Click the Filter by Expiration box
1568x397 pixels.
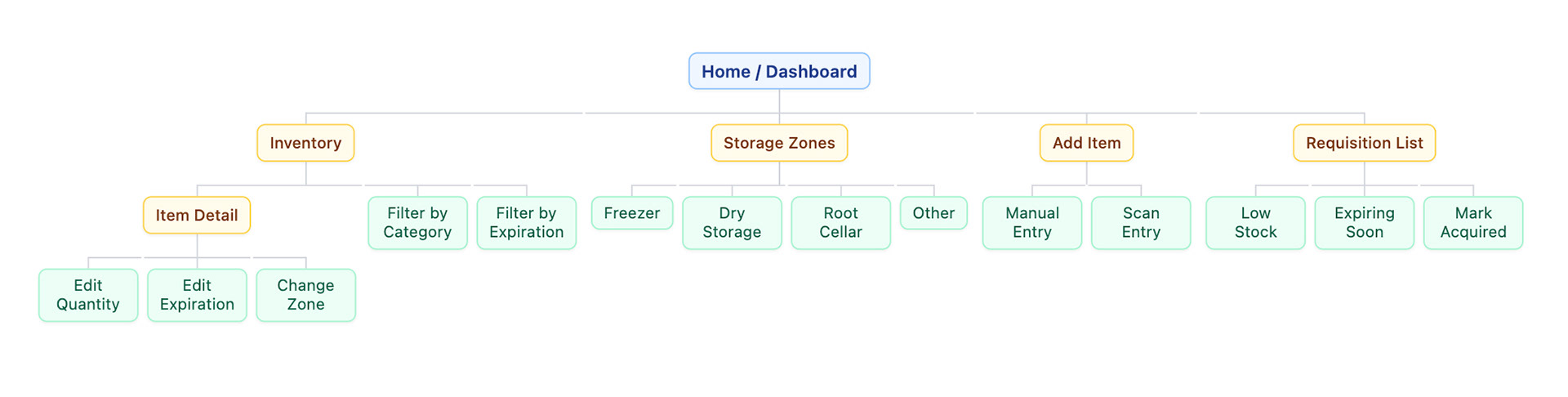point(526,222)
